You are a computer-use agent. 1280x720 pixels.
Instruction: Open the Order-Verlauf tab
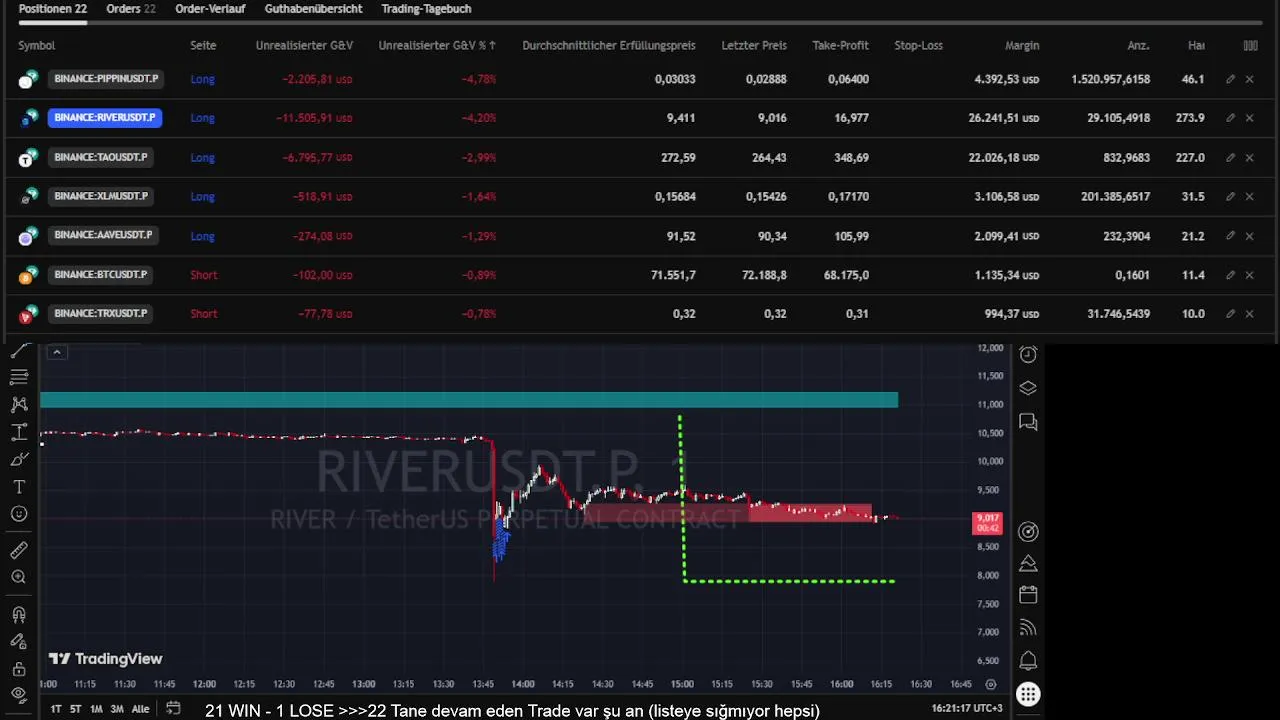pos(209,9)
